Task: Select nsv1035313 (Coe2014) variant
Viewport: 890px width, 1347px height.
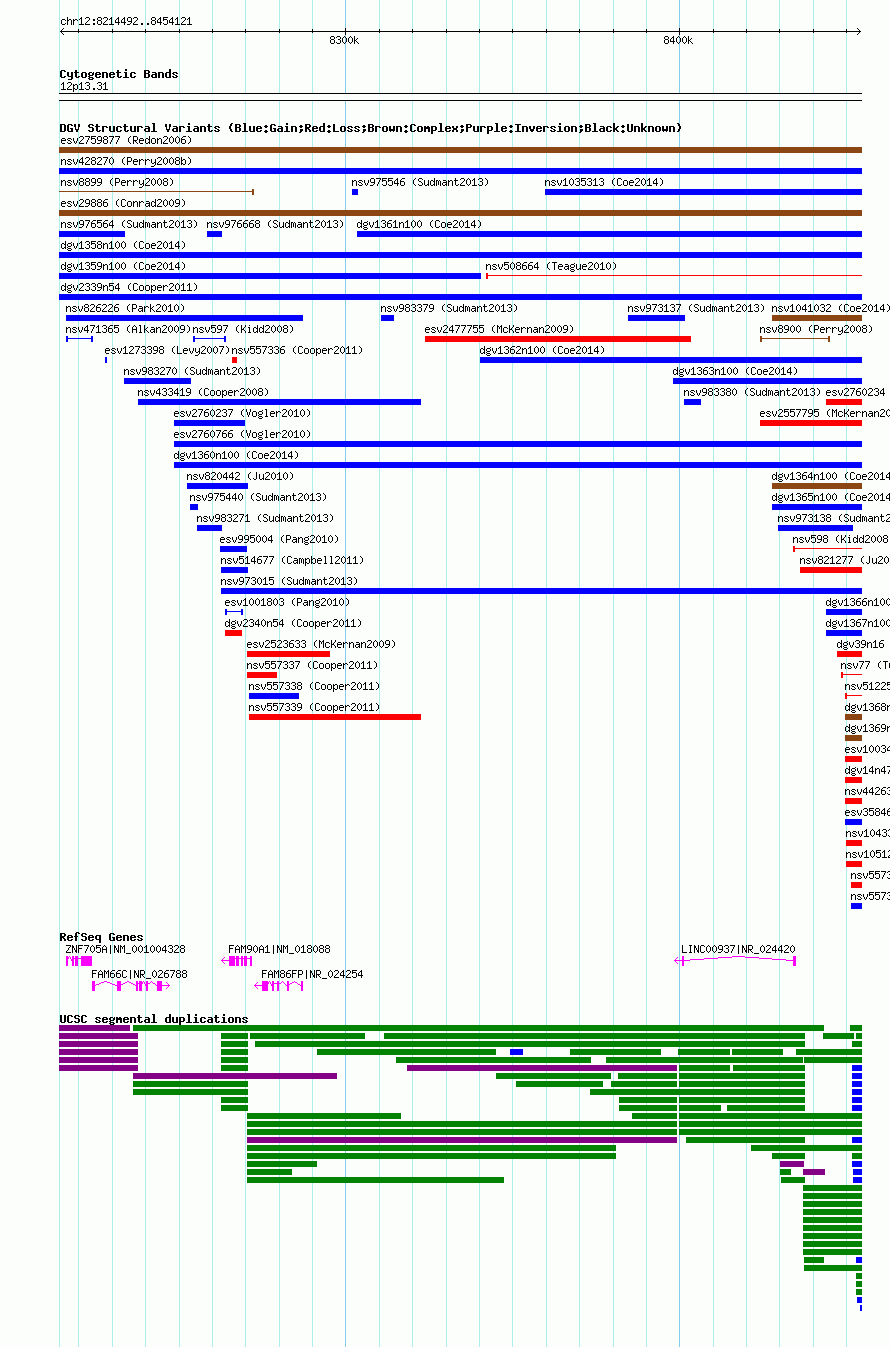Action: (703, 192)
